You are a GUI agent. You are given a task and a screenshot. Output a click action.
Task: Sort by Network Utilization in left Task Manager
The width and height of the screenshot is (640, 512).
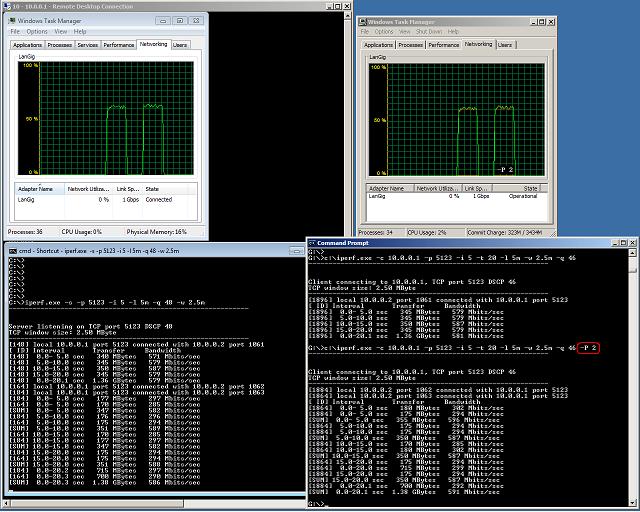tap(89, 189)
